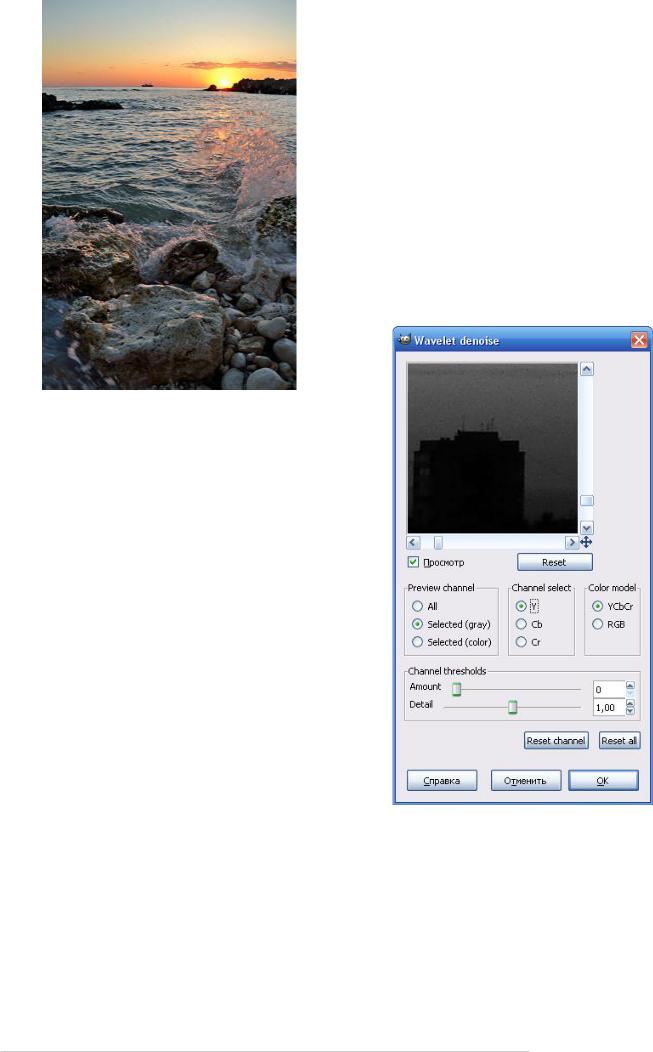Screen dimensions: 653x1052
Task: Choose the Y channel radio button
Action: click(521, 606)
